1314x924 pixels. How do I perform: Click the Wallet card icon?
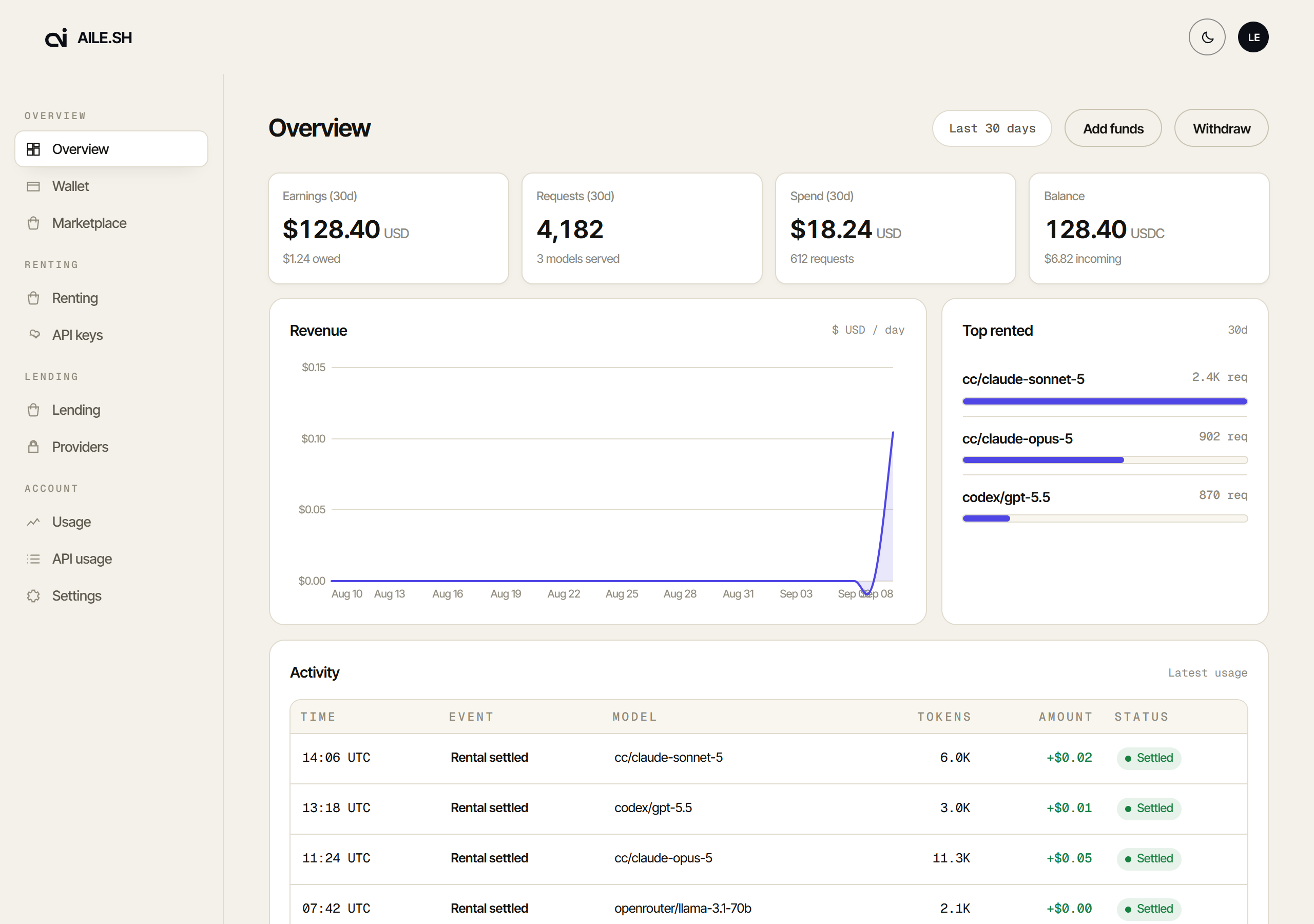[34, 186]
